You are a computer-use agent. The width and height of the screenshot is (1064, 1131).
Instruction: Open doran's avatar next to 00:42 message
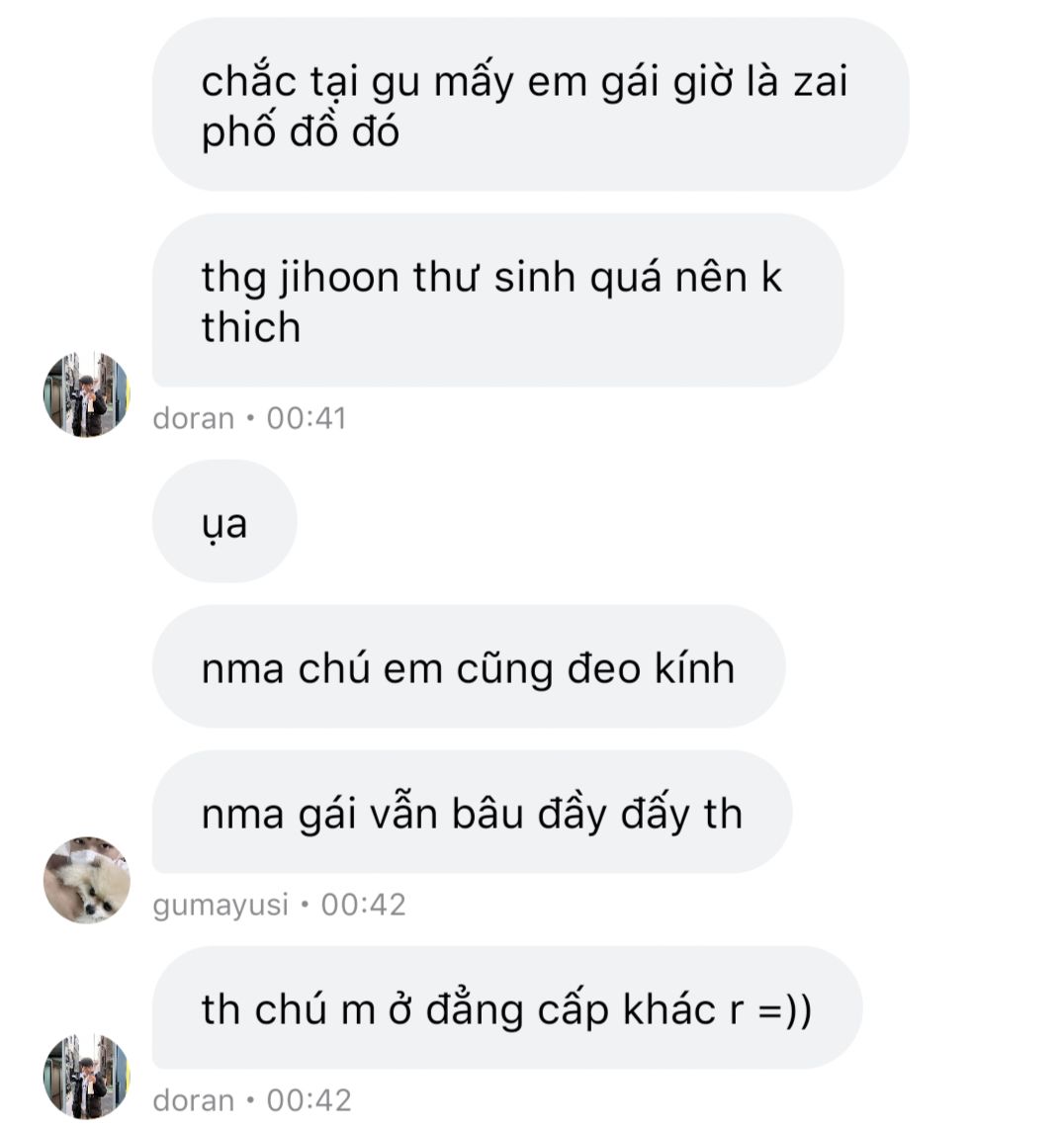[87, 1077]
